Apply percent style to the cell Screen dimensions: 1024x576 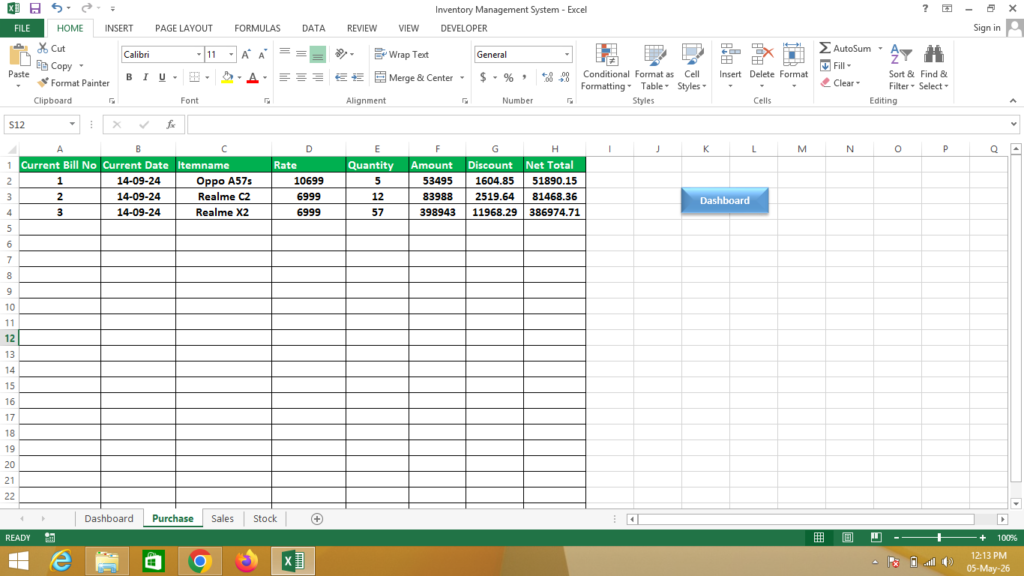pyautogui.click(x=508, y=78)
